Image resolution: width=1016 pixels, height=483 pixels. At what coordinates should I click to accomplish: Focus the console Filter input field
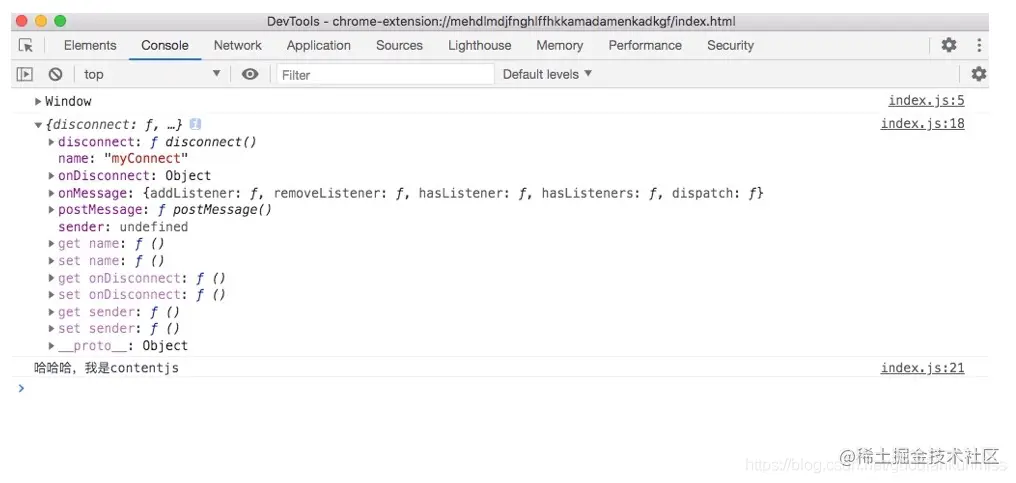[386, 75]
